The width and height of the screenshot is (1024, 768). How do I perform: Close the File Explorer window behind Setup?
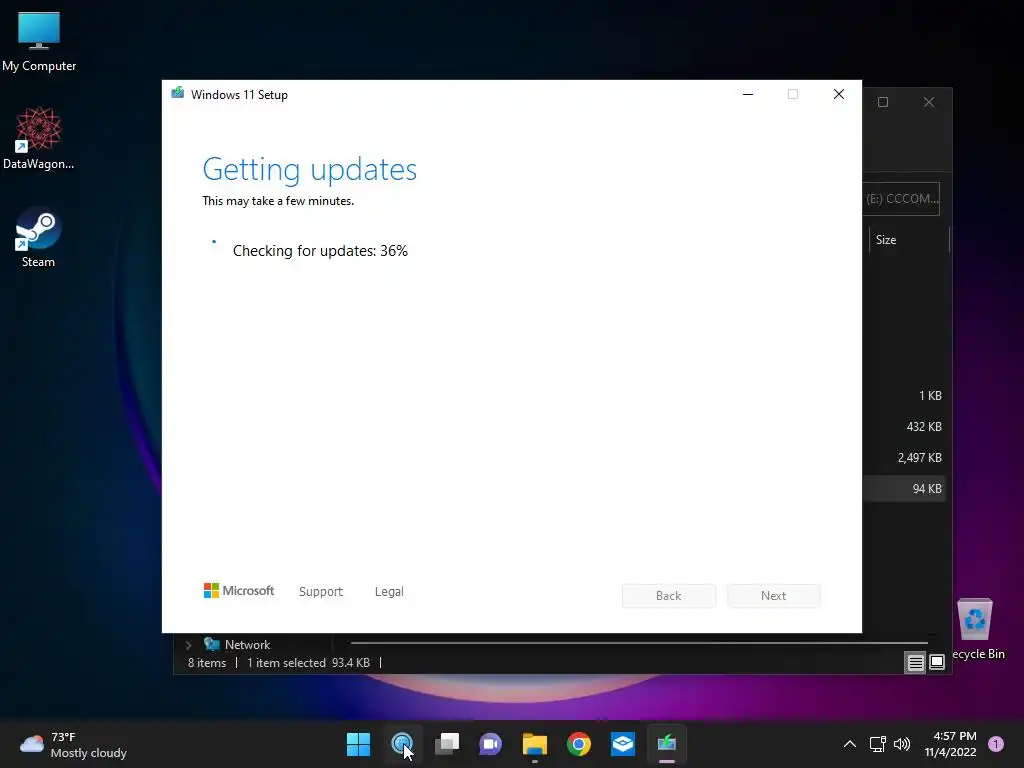(929, 103)
